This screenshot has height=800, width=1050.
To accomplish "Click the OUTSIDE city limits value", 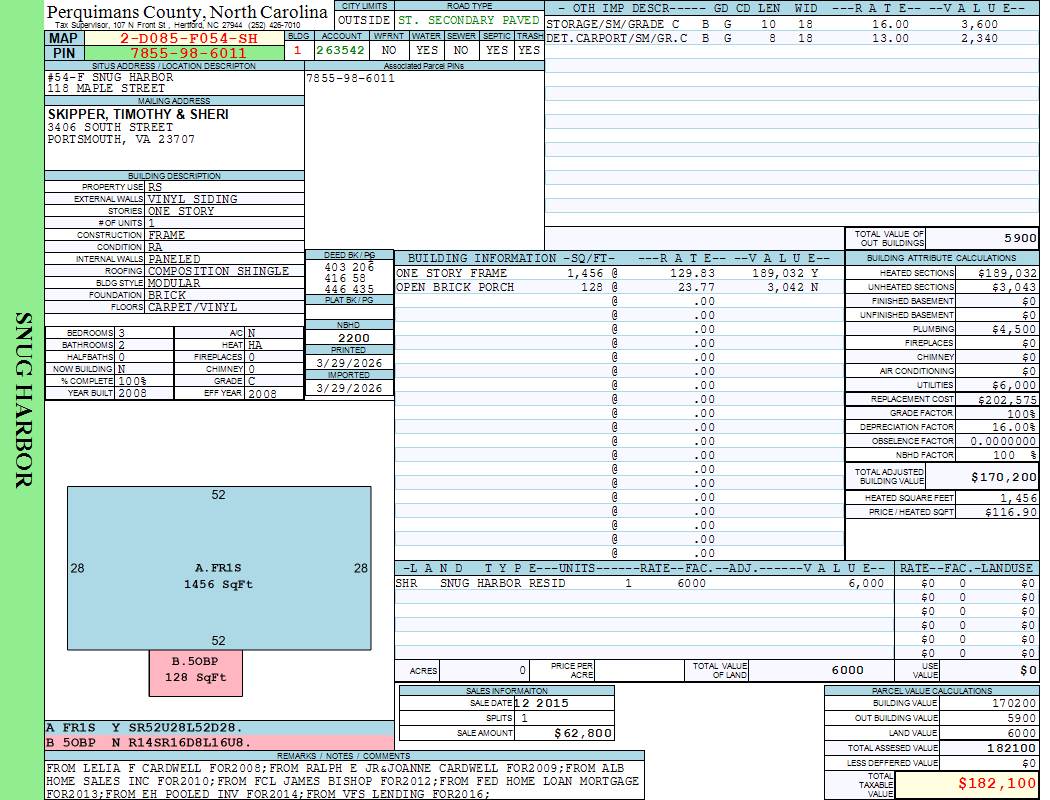I will [x=364, y=19].
